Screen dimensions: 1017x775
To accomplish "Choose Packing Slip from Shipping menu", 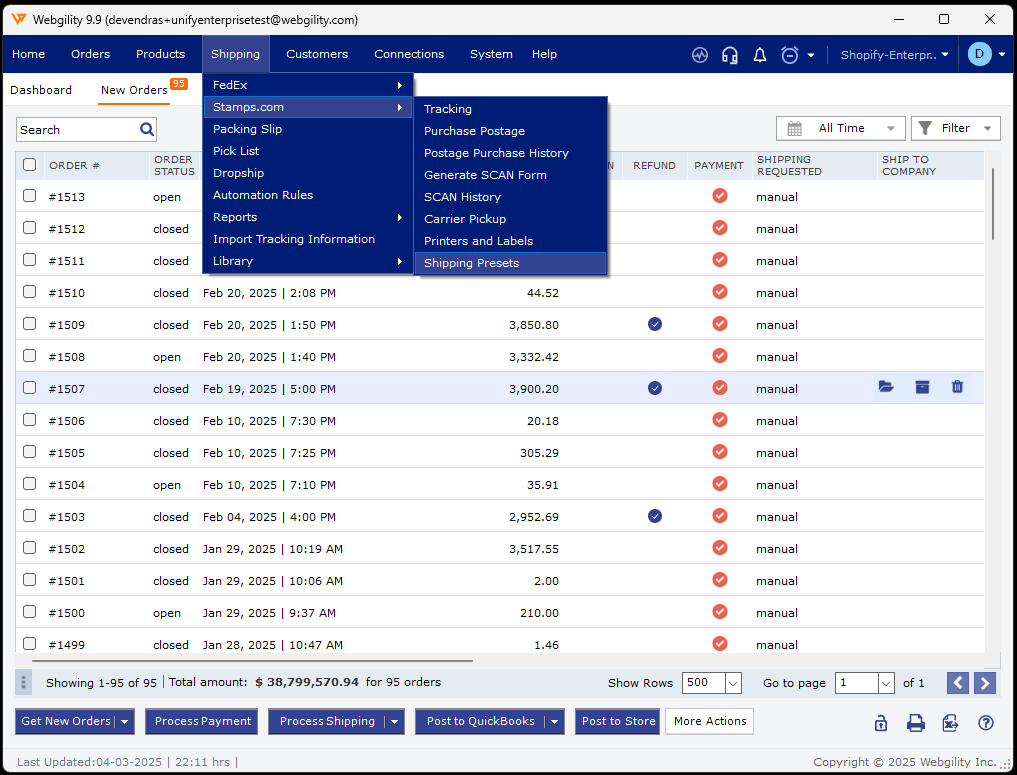I will click(x=247, y=129).
